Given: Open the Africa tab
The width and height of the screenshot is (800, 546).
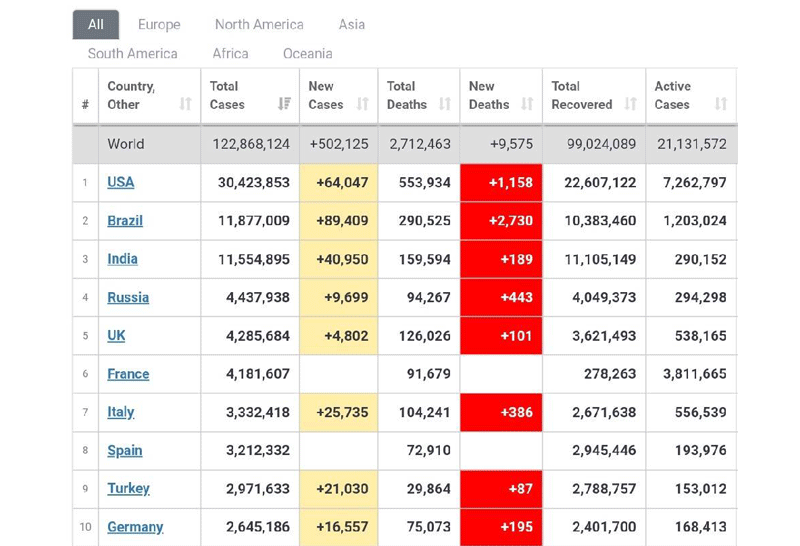Looking at the screenshot, I should 230,54.
